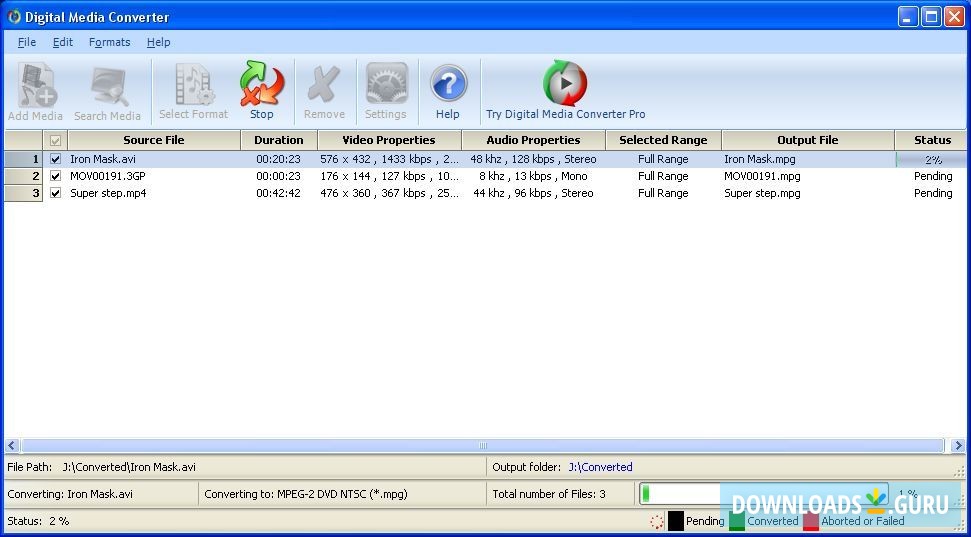Image resolution: width=971 pixels, height=537 pixels.
Task: Click Converting: Iron Mask.avi status text
Action: point(70,494)
